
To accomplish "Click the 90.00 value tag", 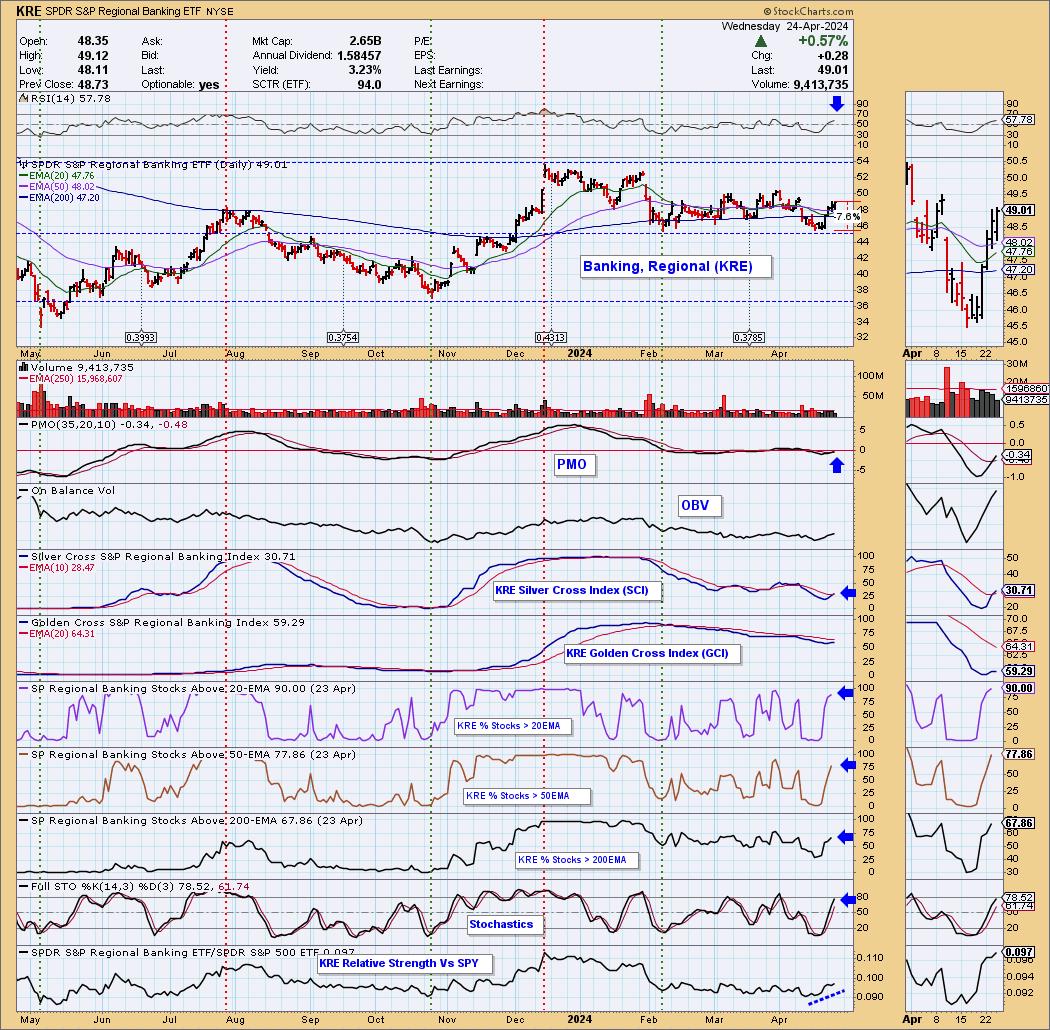I will (x=1020, y=688).
